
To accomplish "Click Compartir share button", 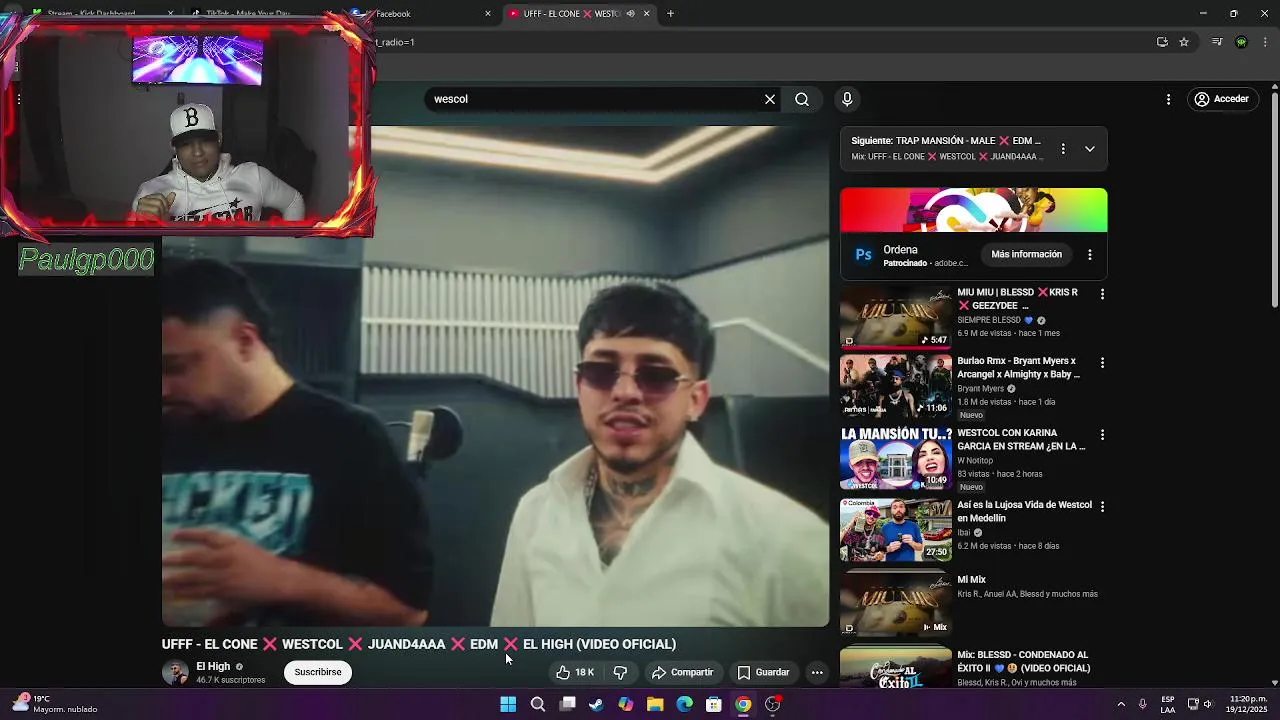I will (x=682, y=672).
